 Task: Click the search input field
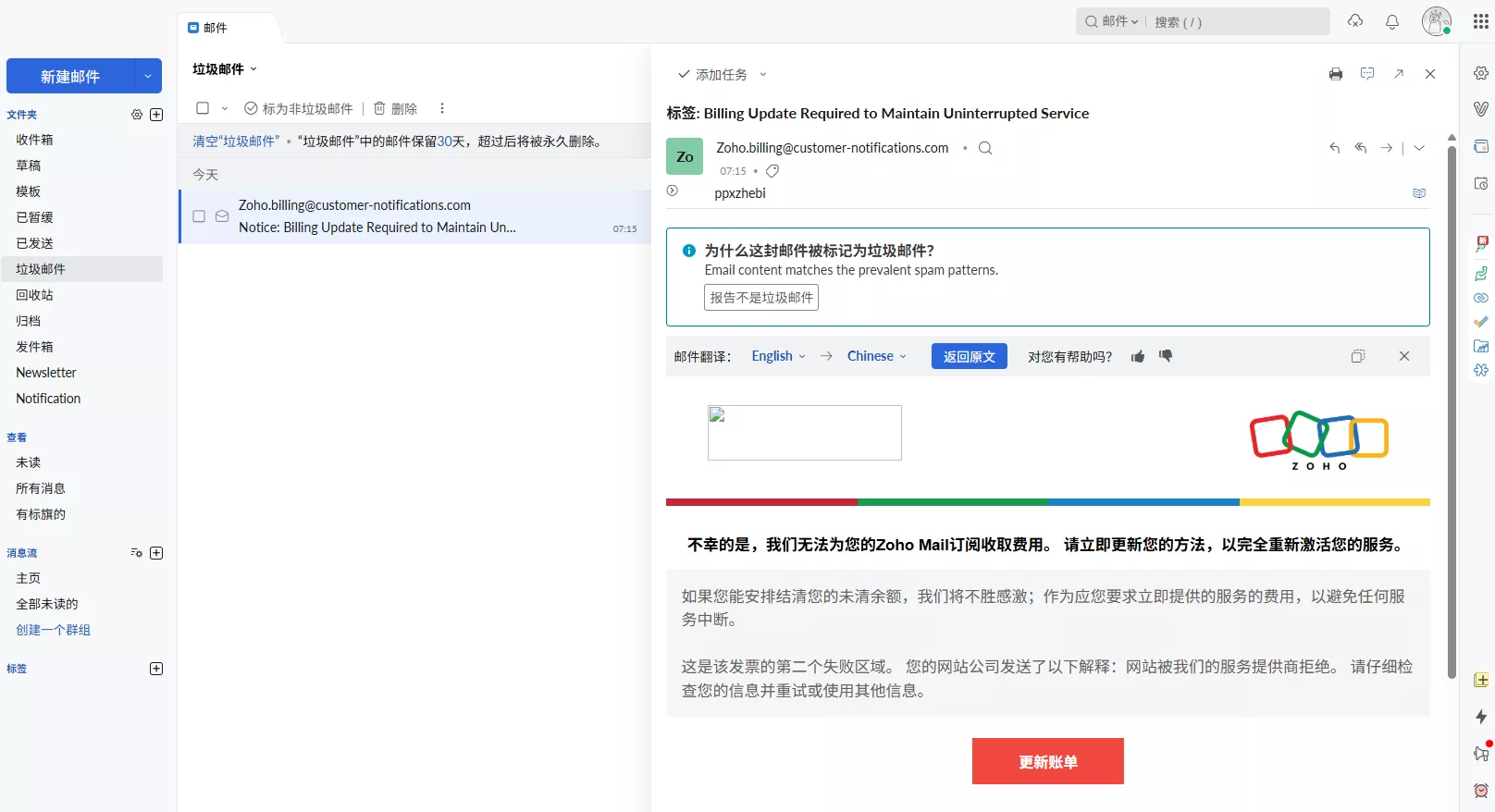click(x=1238, y=21)
